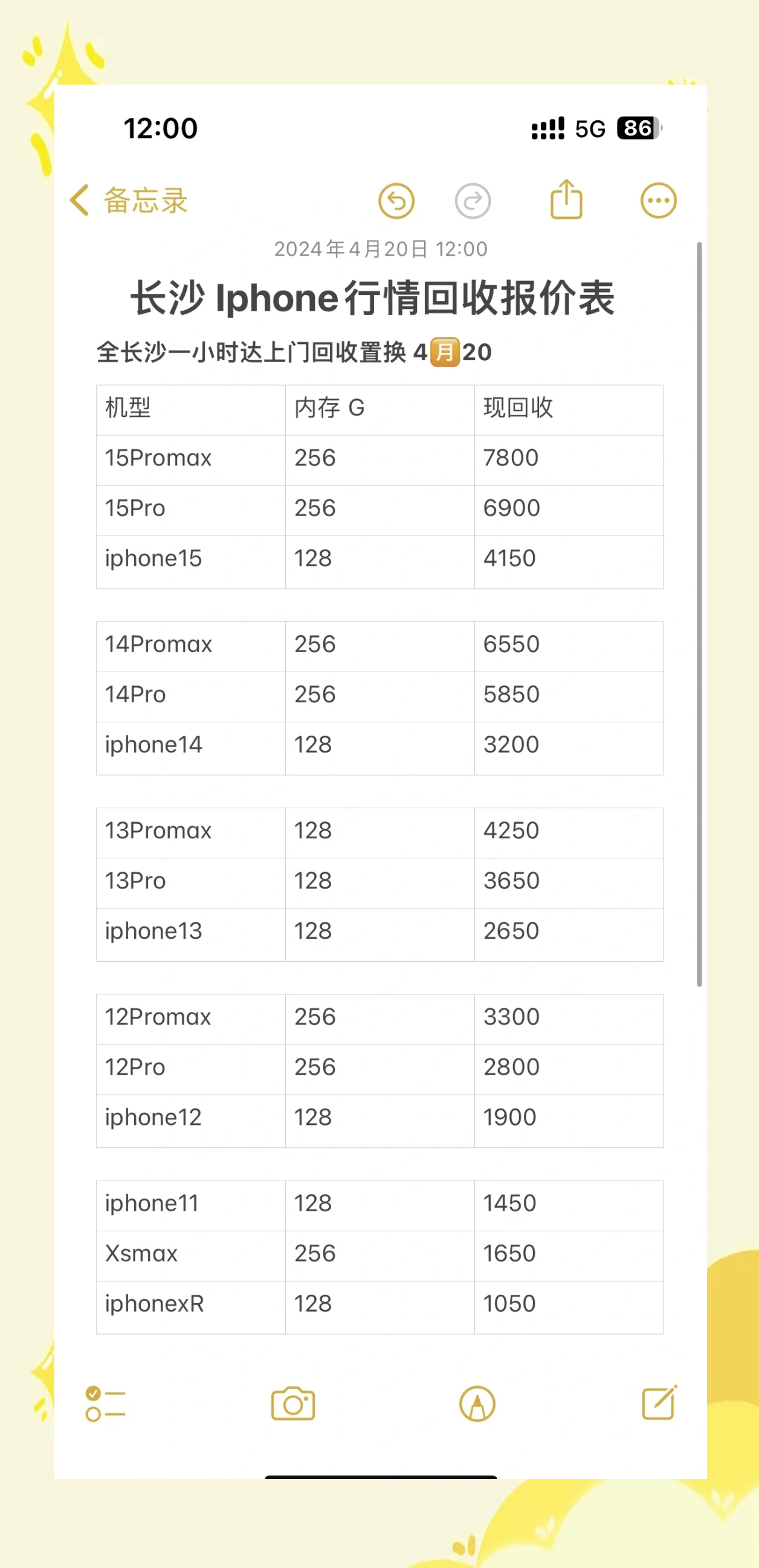Activate the markup pen icon
Image resolution: width=759 pixels, height=1568 pixels.
477,1404
